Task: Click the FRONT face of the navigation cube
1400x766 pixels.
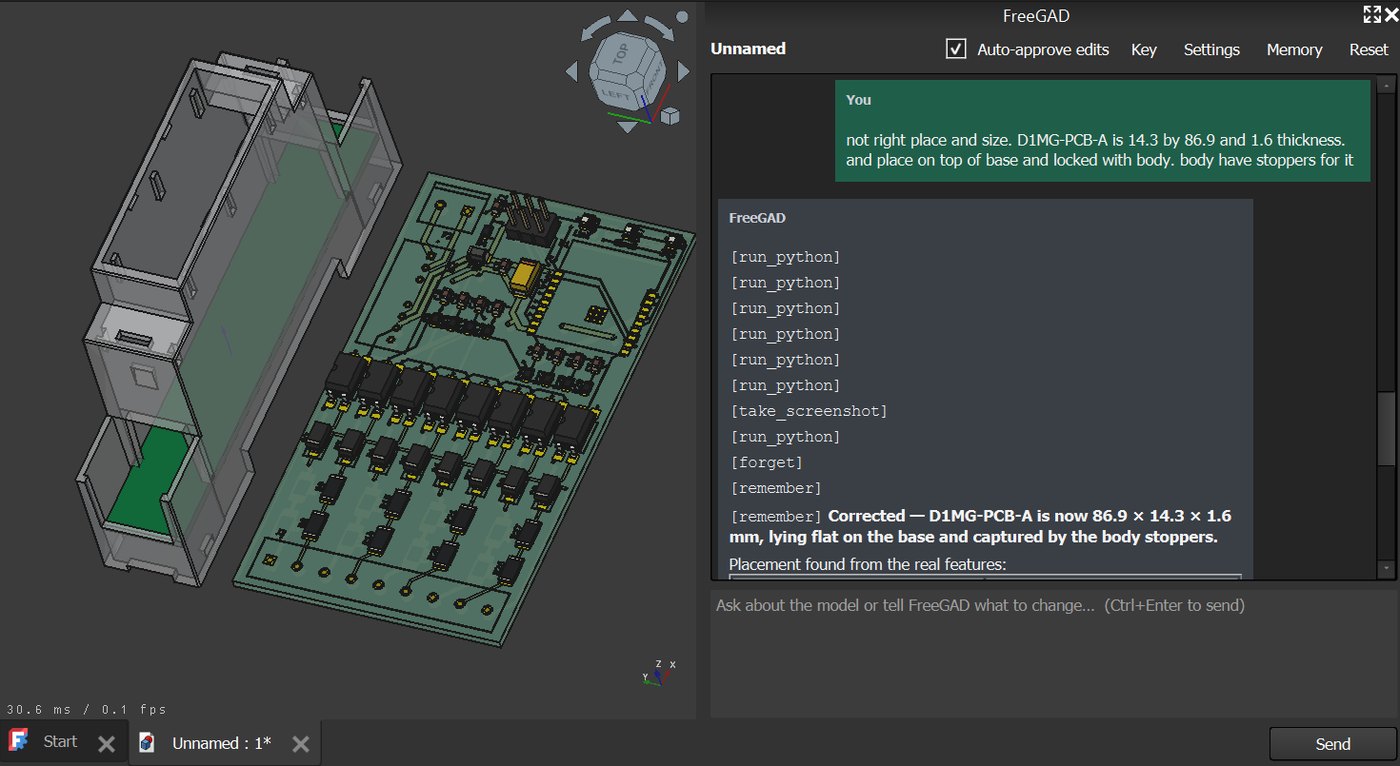Action: 655,77
